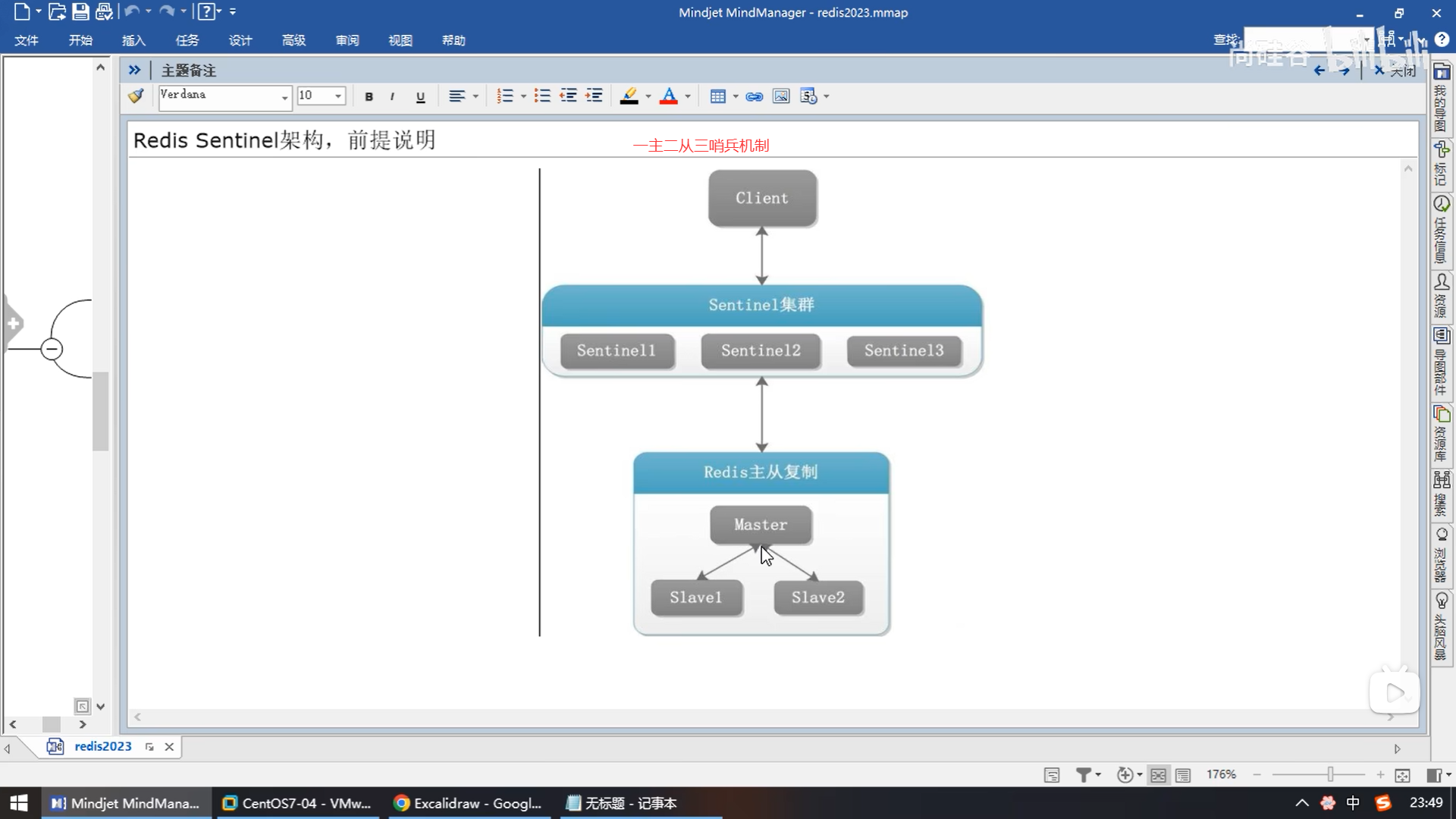Open the Verdana font dropdown
Image resolution: width=1456 pixels, height=819 pixels.
(x=284, y=97)
